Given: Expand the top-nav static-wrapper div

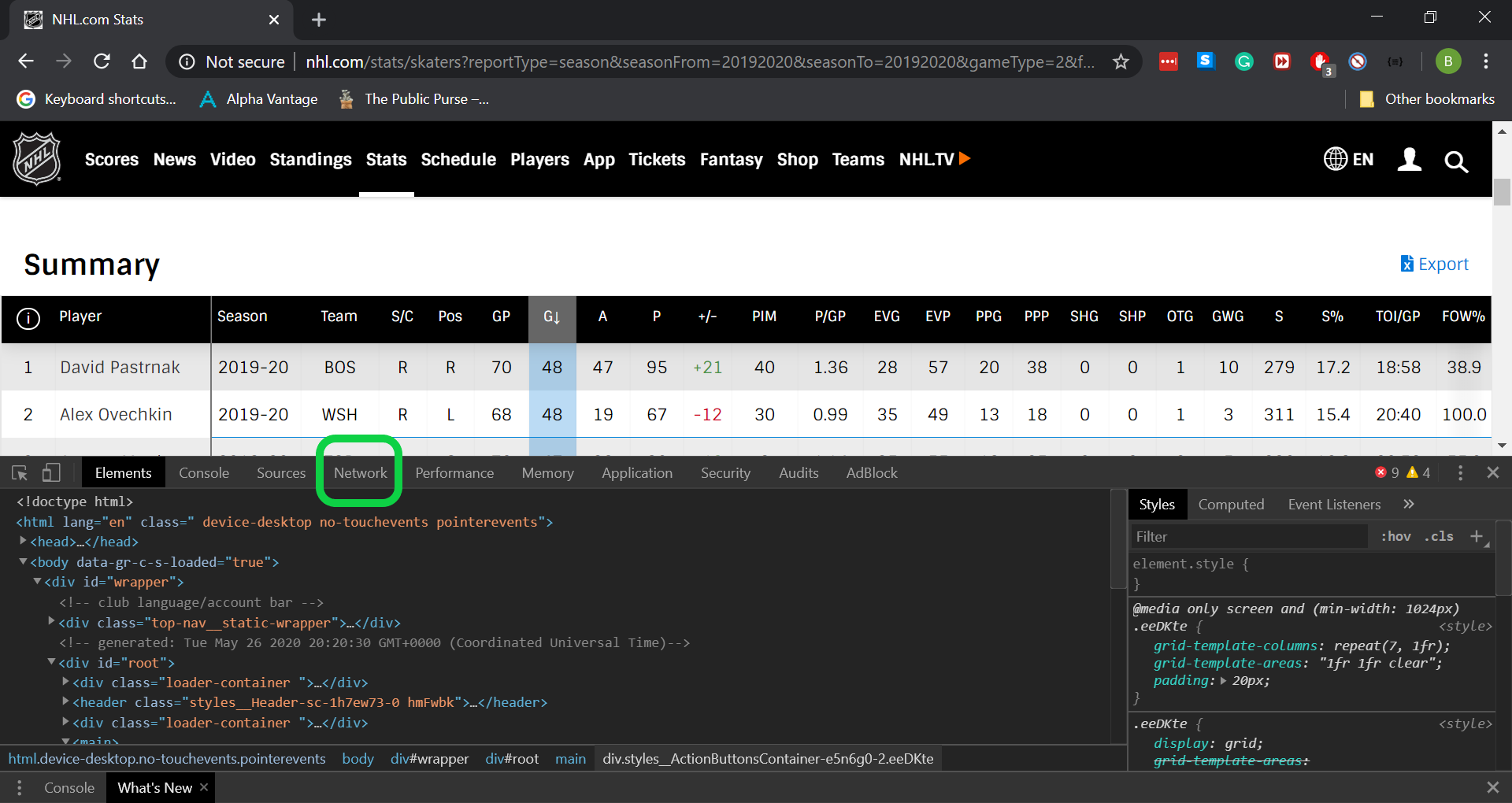Looking at the screenshot, I should pos(52,621).
